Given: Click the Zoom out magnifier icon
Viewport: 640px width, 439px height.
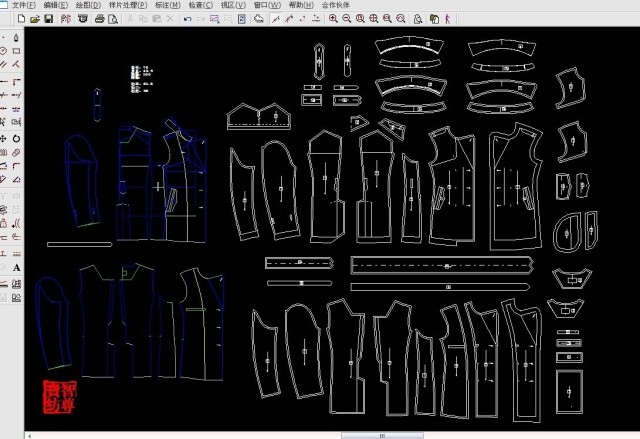Looking at the screenshot, I should pyautogui.click(x=346, y=19).
